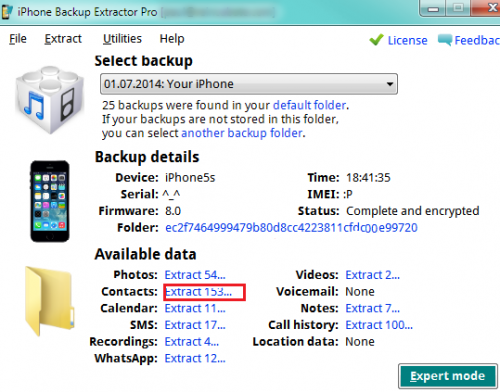Click the Status value Complete and encrypted
Screen dimensions: 500x392
(413, 211)
